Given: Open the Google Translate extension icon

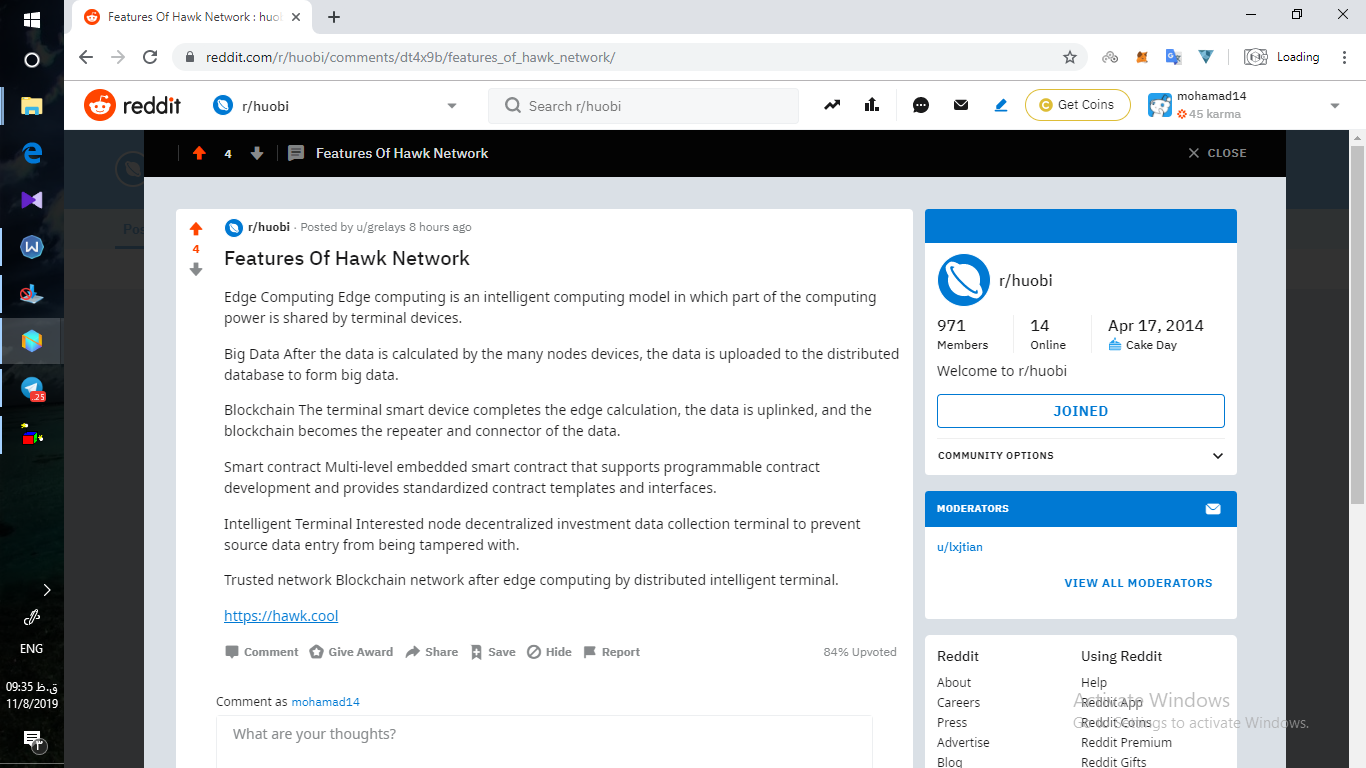Looking at the screenshot, I should click(1174, 57).
